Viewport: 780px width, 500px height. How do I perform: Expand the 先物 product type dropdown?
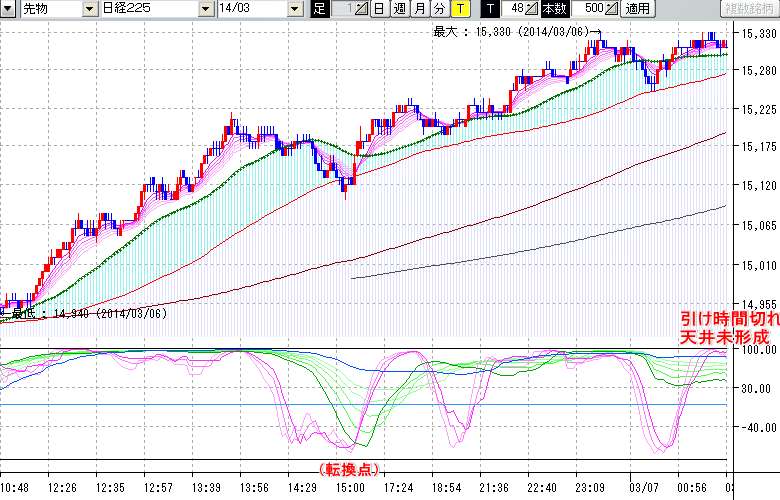click(x=91, y=9)
